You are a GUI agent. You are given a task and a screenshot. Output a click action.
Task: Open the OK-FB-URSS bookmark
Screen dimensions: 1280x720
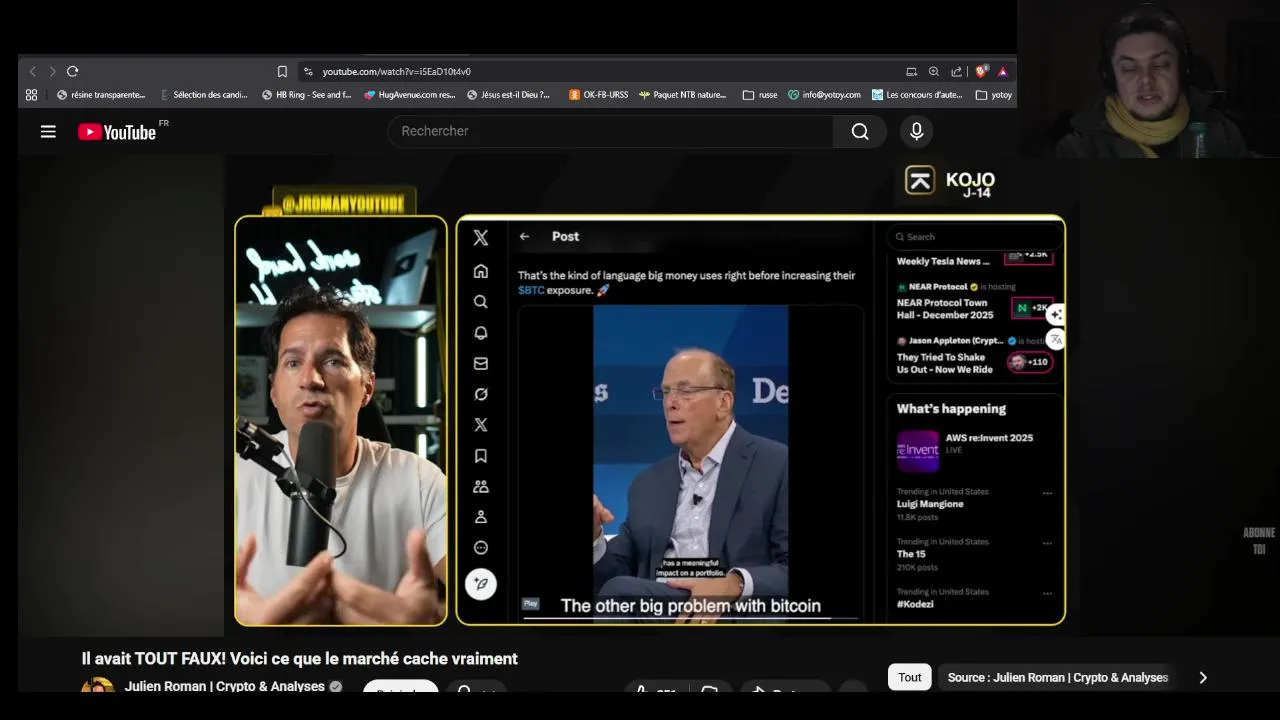(x=599, y=95)
